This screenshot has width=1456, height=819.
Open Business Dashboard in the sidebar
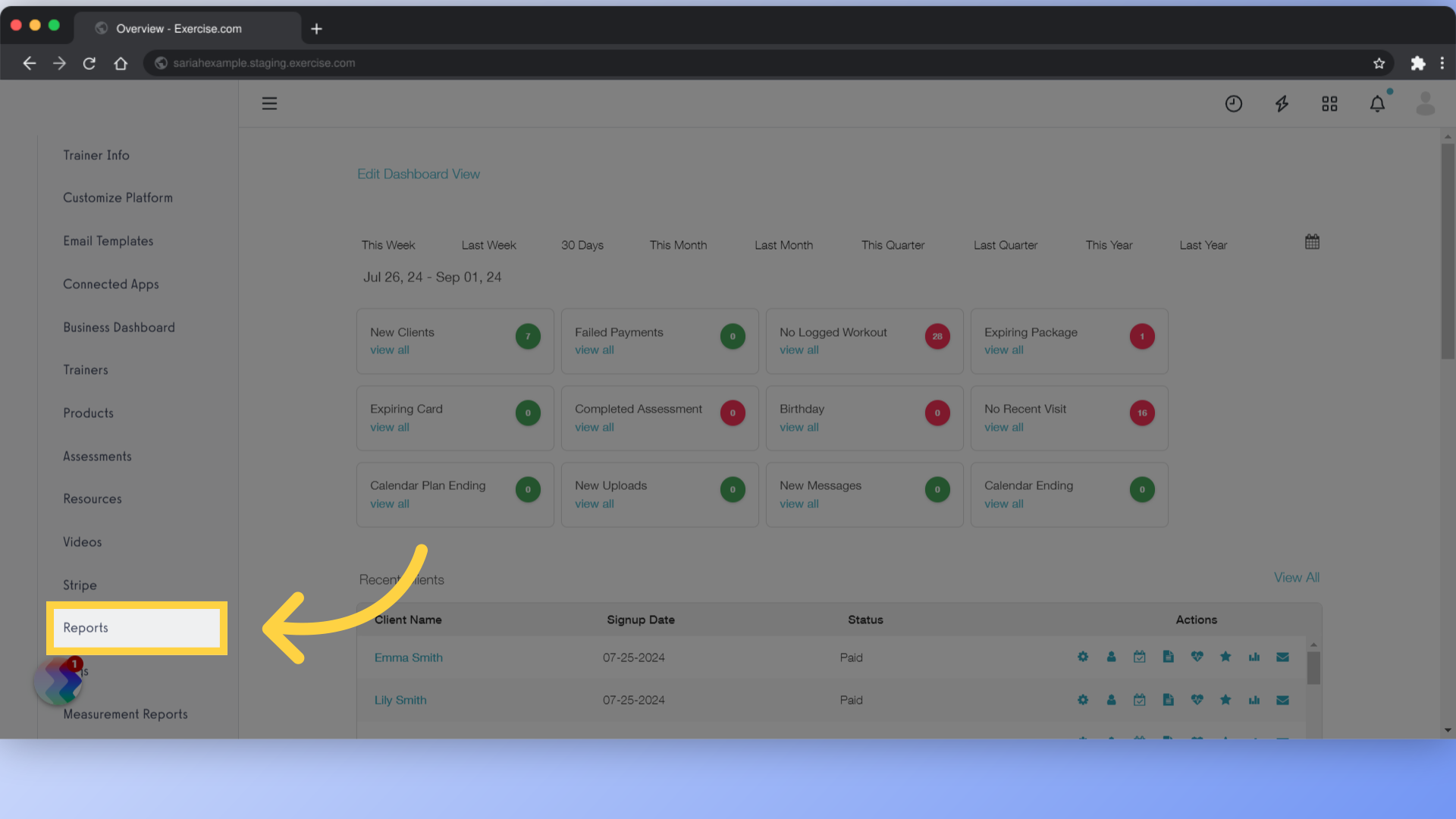pyautogui.click(x=119, y=328)
